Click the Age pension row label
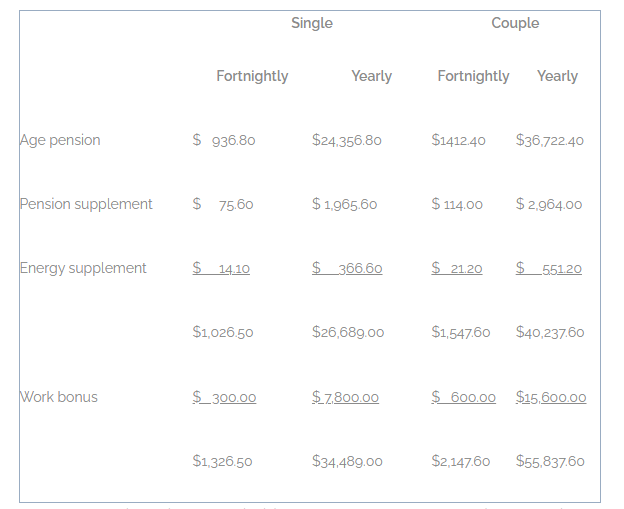The width and height of the screenshot is (624, 509). coord(60,140)
